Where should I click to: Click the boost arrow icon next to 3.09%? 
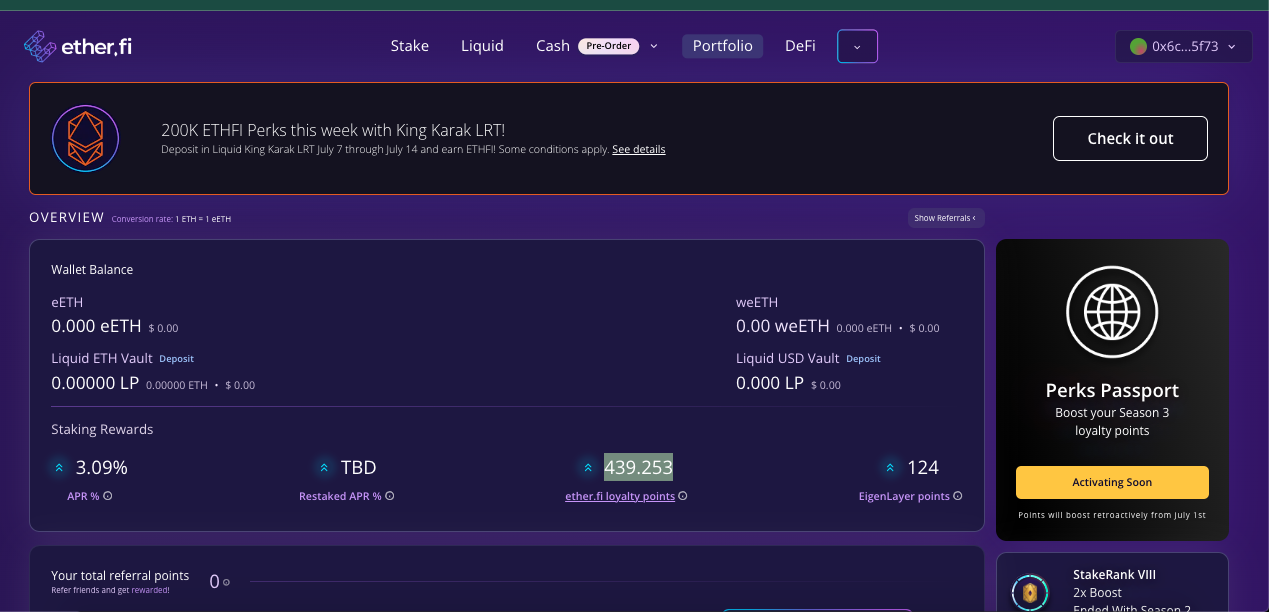coord(59,467)
